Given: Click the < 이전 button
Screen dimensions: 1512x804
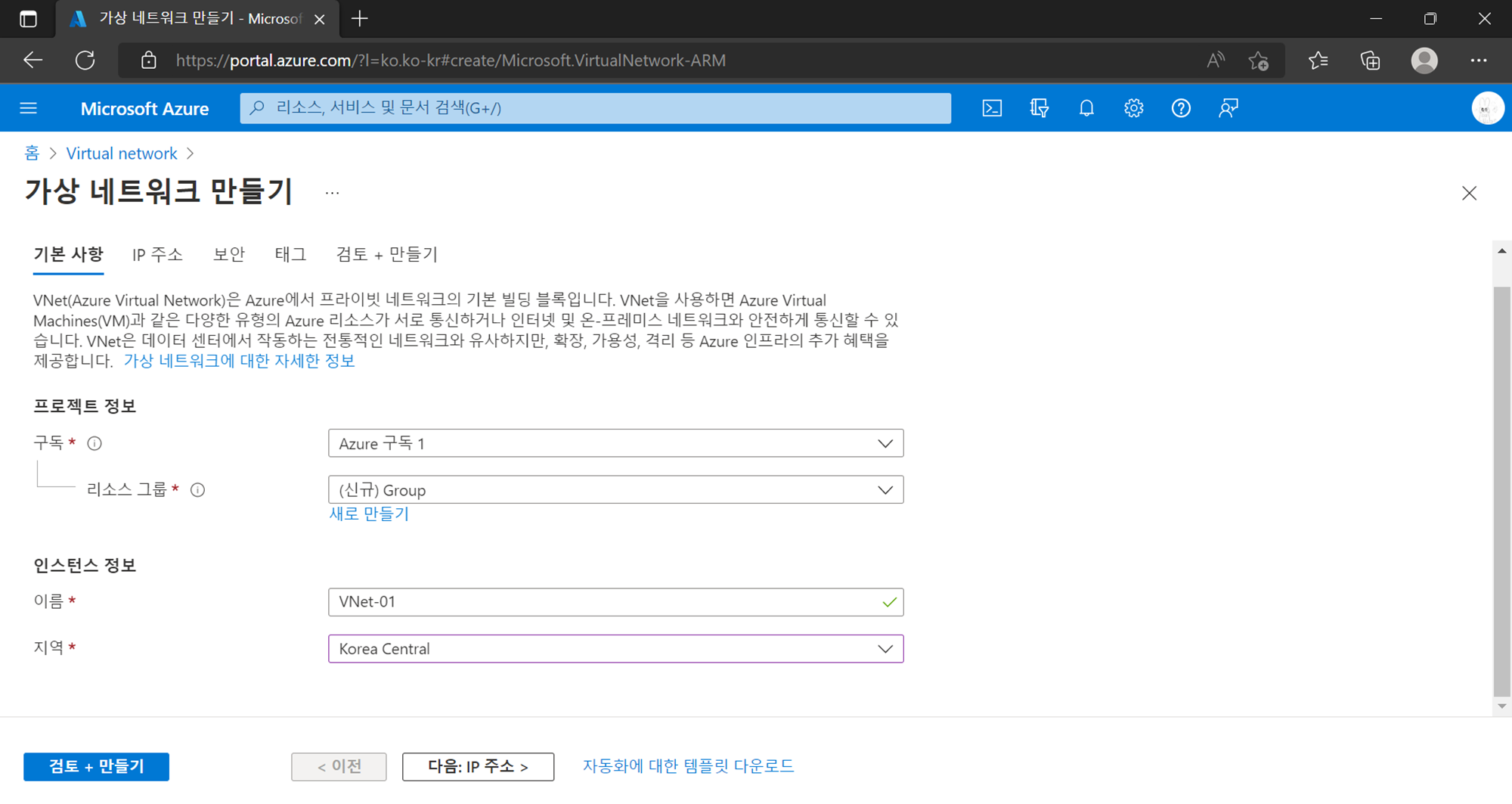Looking at the screenshot, I should click(x=339, y=766).
